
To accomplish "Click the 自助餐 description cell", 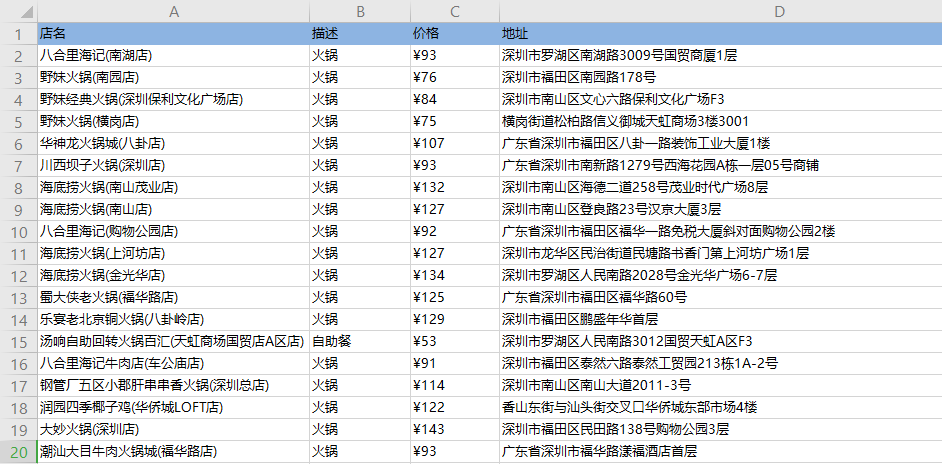I will (360, 342).
